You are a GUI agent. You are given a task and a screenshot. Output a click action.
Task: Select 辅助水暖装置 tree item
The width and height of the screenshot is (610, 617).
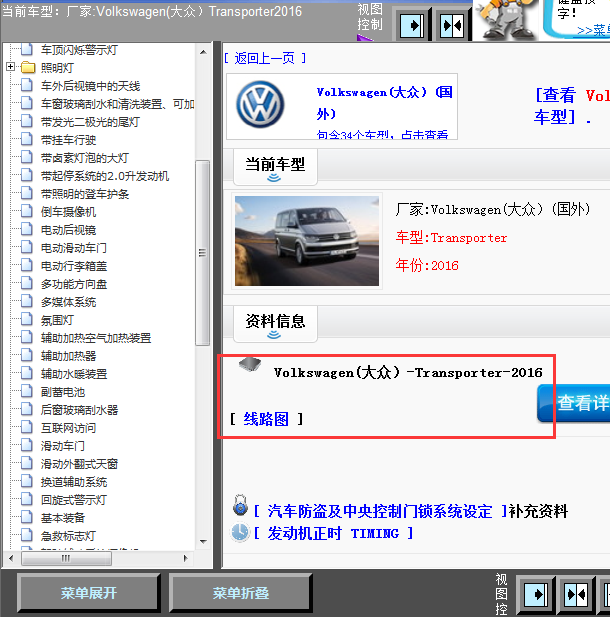[x=74, y=374]
